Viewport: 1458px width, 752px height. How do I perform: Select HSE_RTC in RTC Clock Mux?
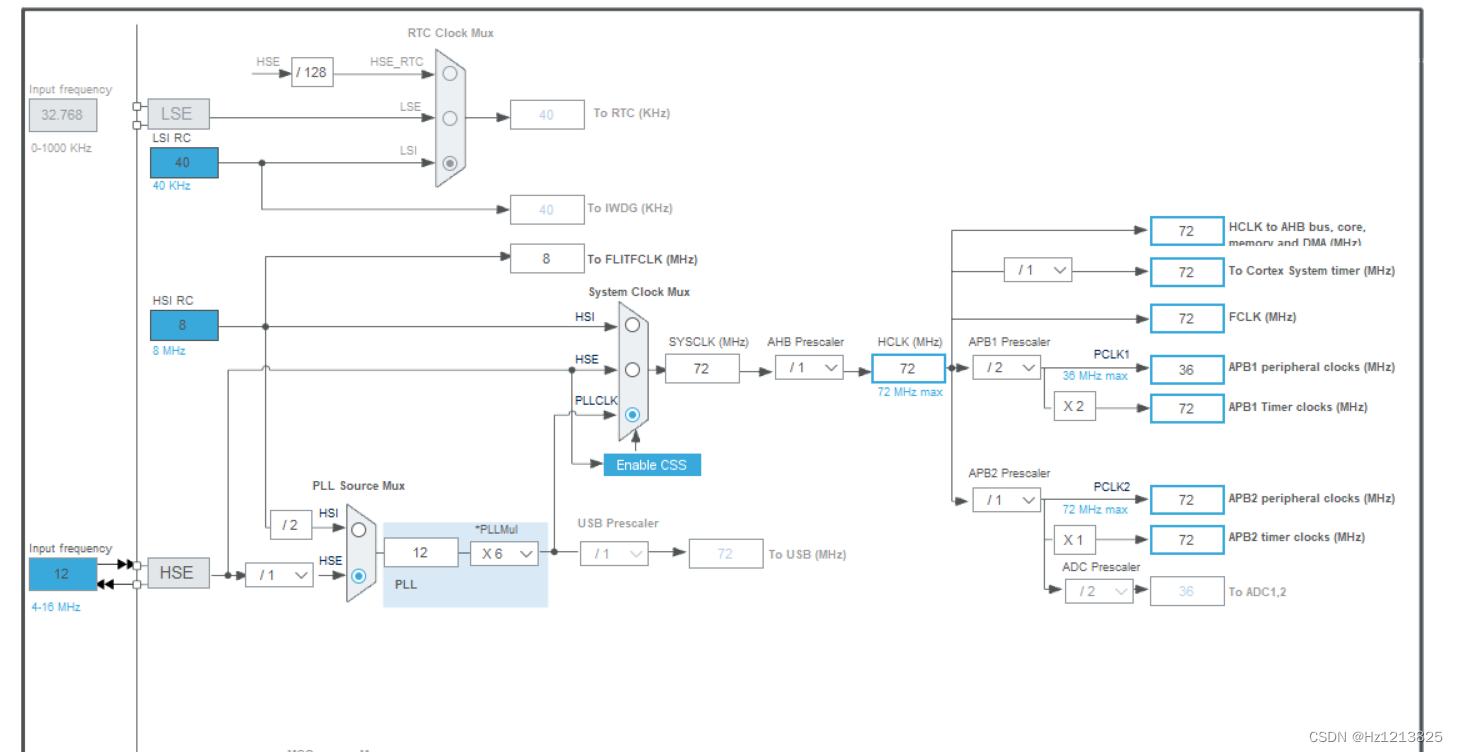coord(450,73)
